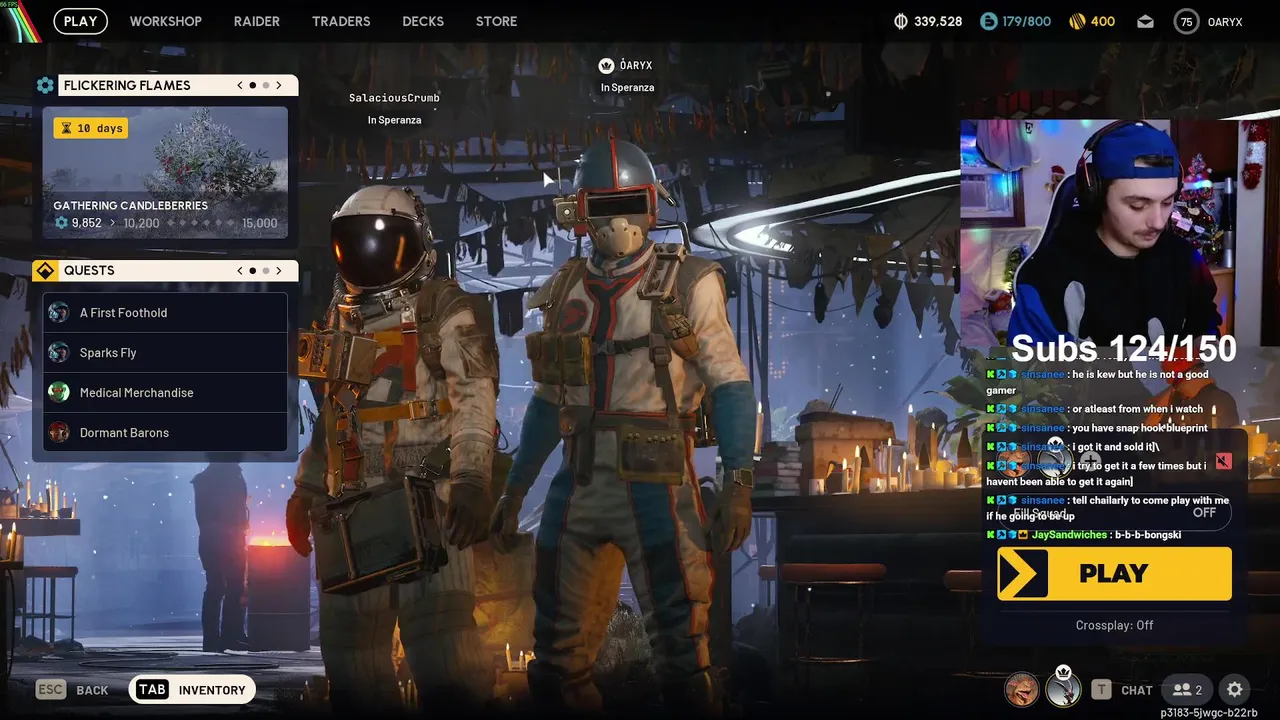Click the level 75 badge
1280x720 pixels.
(1186, 21)
